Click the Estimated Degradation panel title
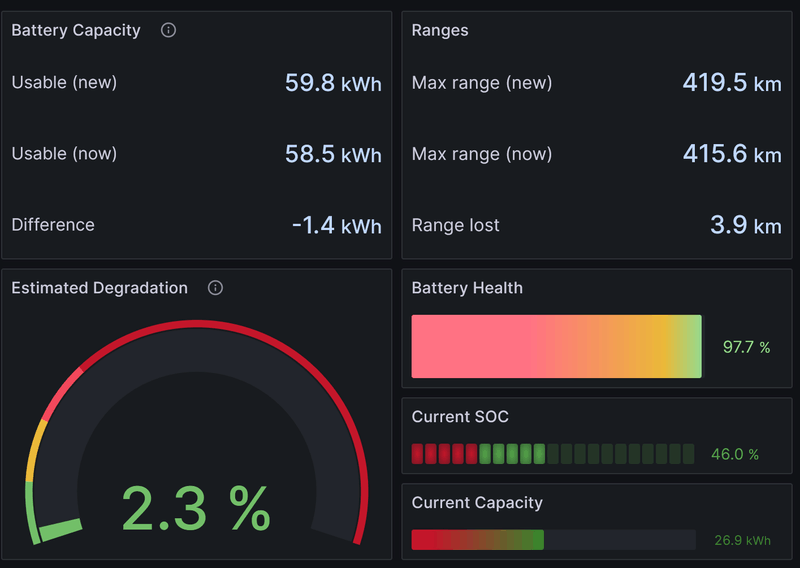 tap(99, 288)
